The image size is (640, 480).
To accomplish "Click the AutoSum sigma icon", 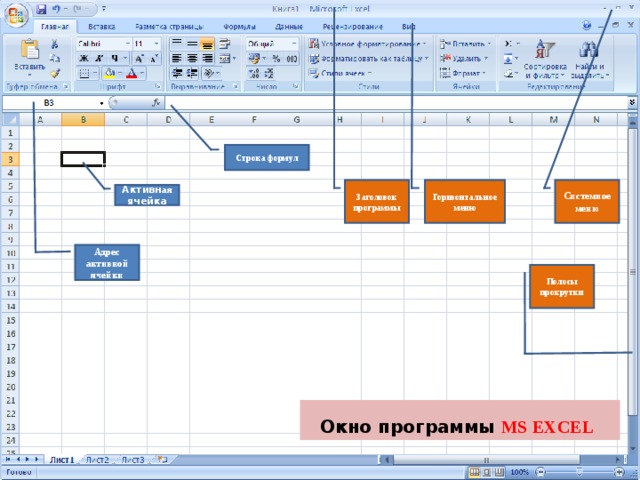I will tap(508, 44).
